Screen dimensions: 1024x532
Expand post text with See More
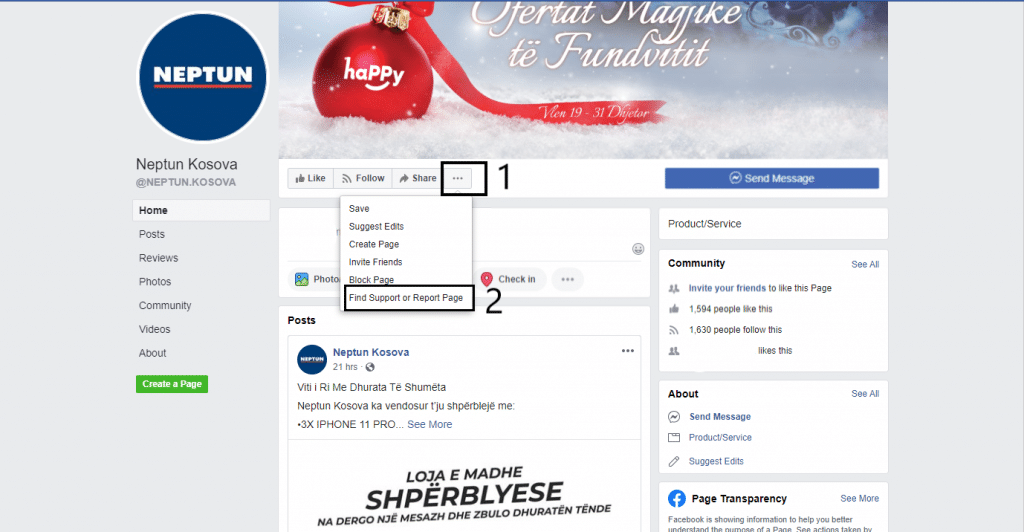pos(430,424)
